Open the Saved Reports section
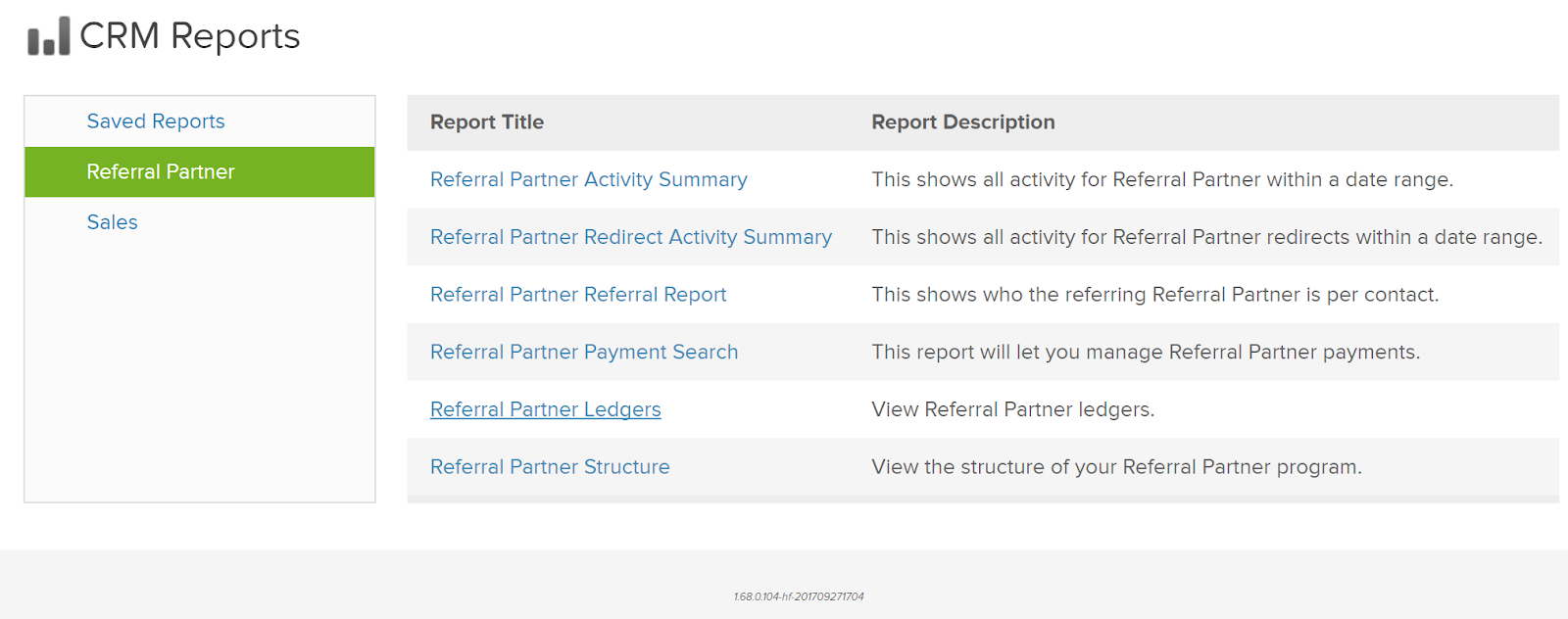The height and width of the screenshot is (619, 1568). point(156,121)
